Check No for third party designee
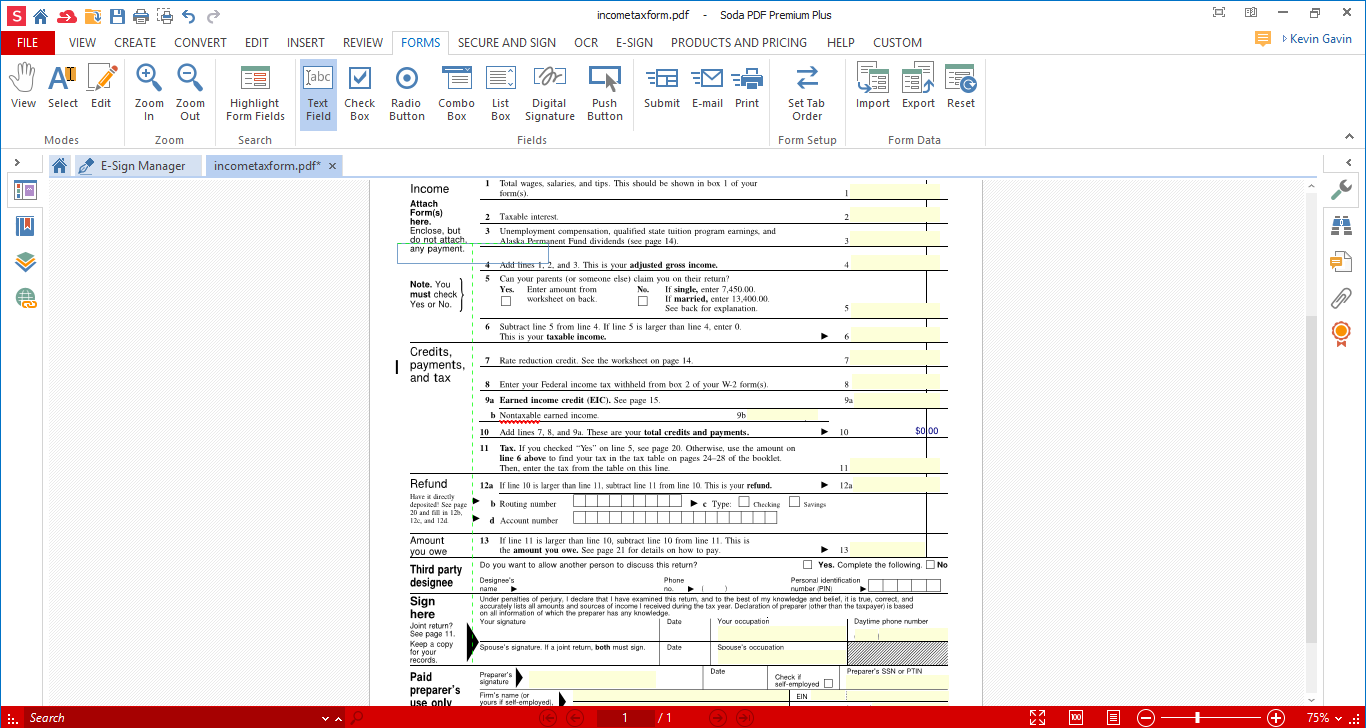 point(931,565)
